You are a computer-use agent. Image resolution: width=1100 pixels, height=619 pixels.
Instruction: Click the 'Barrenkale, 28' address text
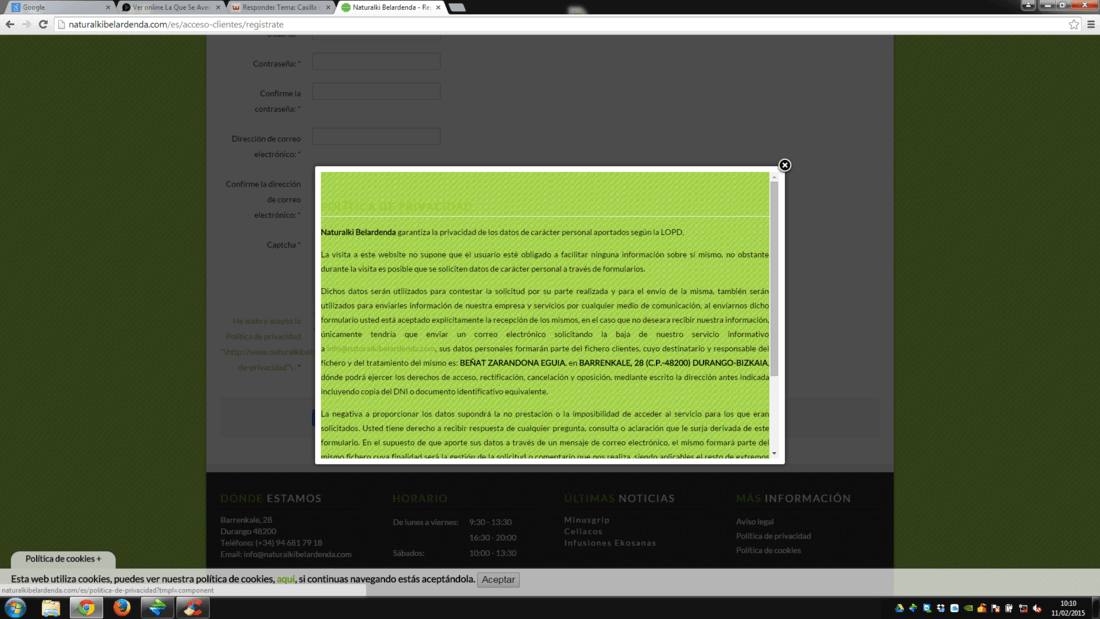(x=246, y=520)
